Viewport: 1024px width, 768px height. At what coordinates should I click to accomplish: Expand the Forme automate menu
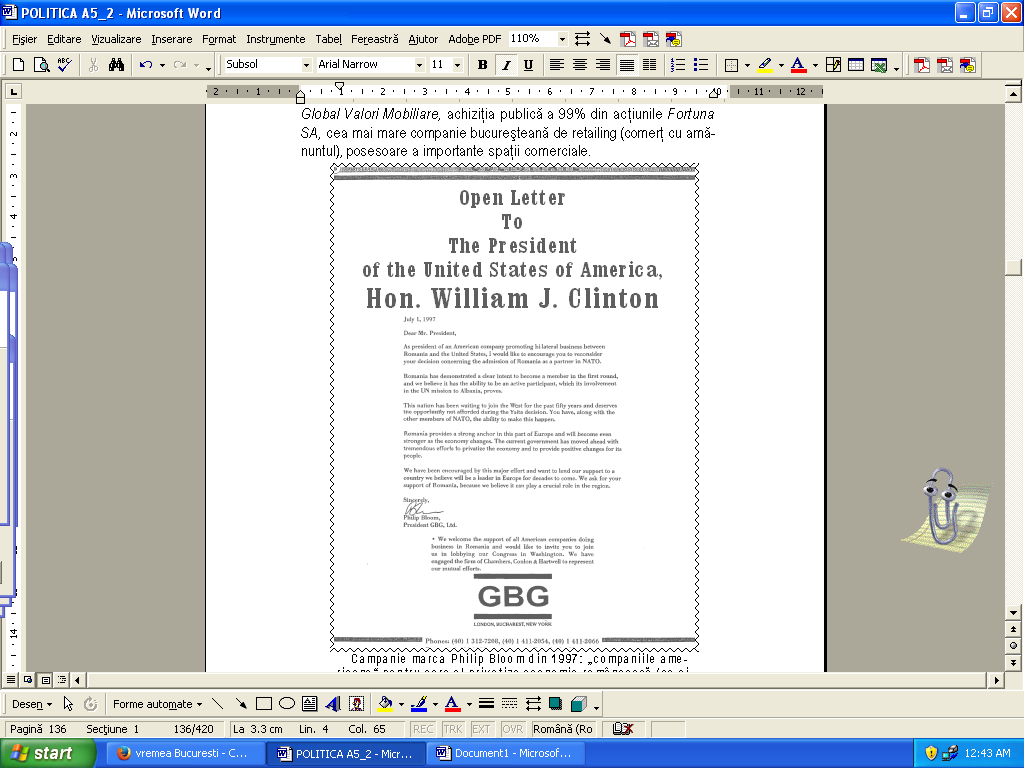tap(157, 704)
